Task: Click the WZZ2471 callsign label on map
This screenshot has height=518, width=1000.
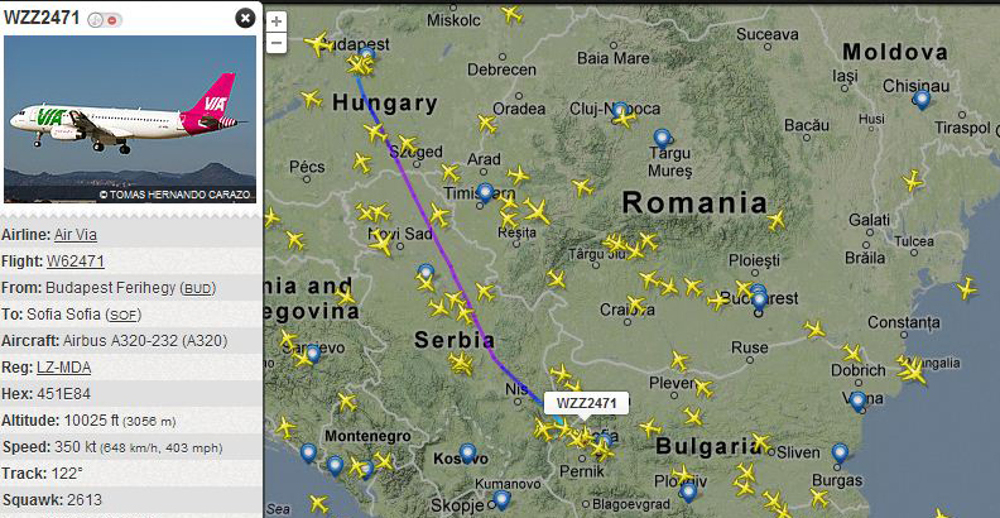Action: [586, 403]
